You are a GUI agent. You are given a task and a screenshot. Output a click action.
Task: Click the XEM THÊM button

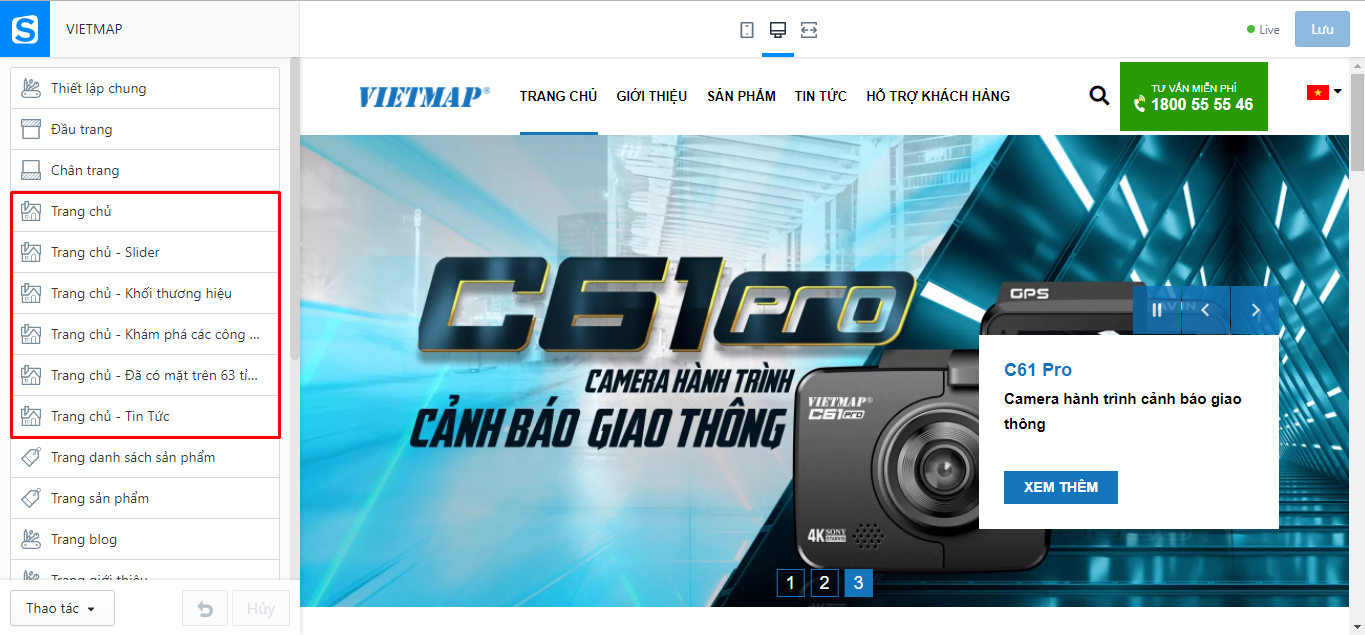[x=1061, y=487]
